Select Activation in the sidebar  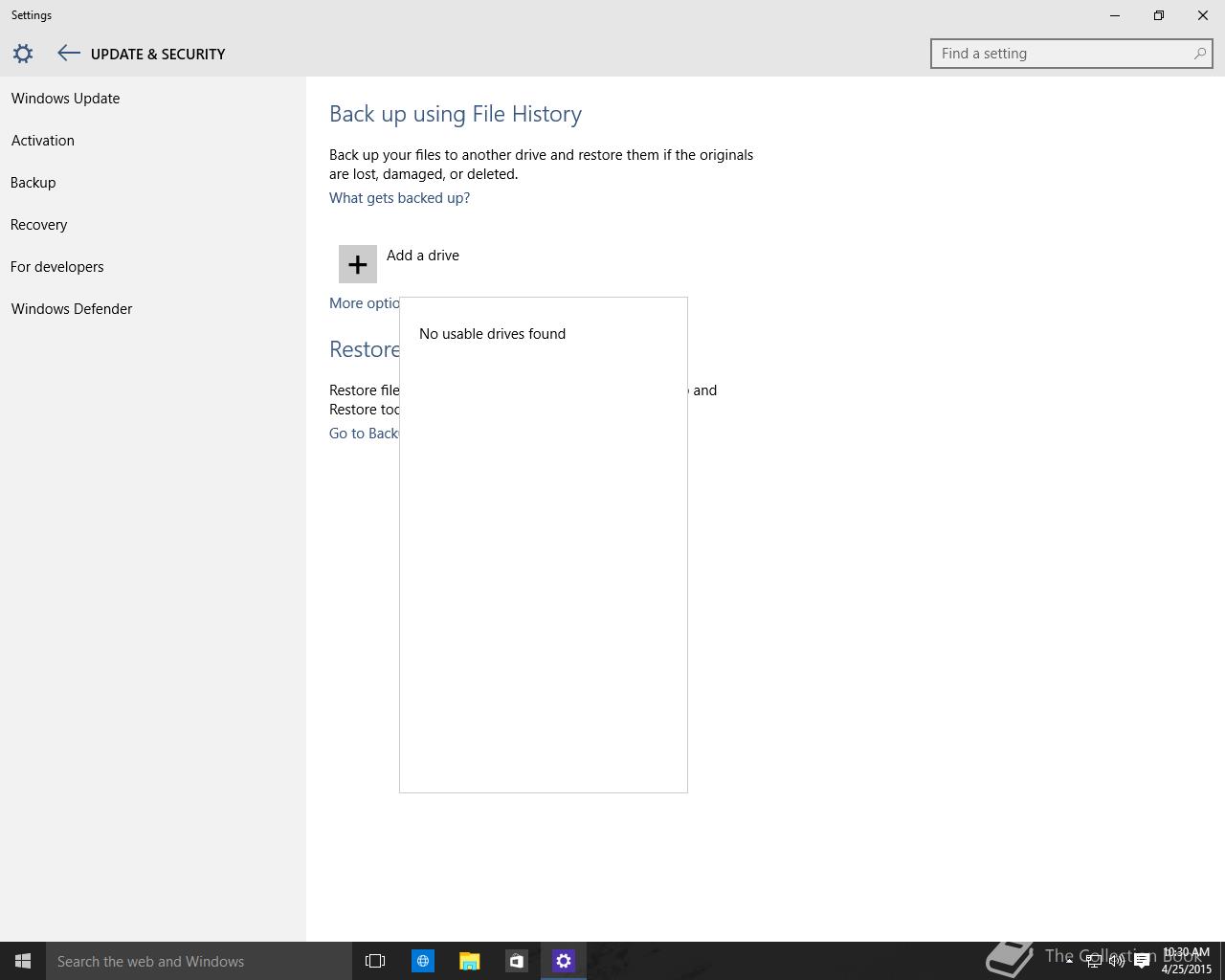43,141
